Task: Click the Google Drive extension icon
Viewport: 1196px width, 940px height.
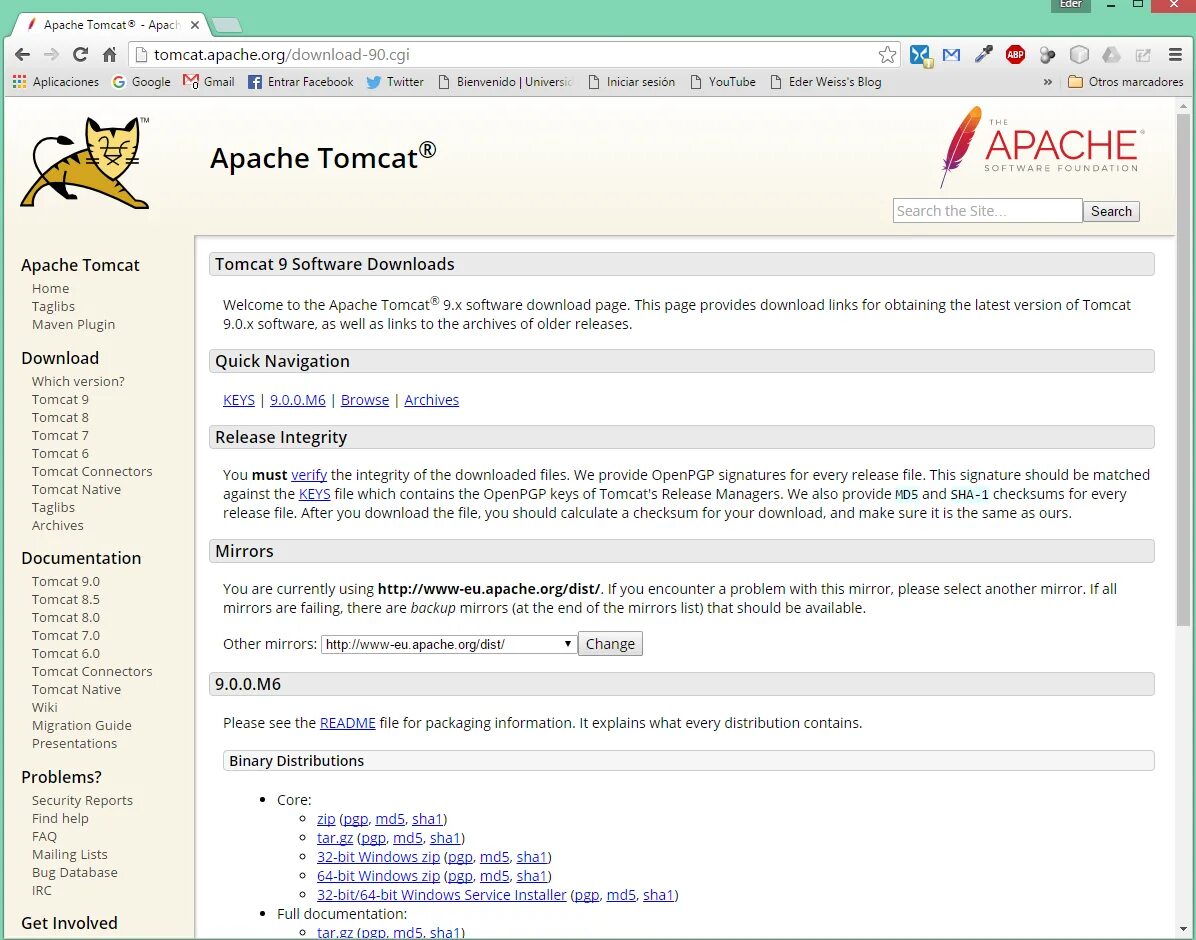Action: (1111, 55)
